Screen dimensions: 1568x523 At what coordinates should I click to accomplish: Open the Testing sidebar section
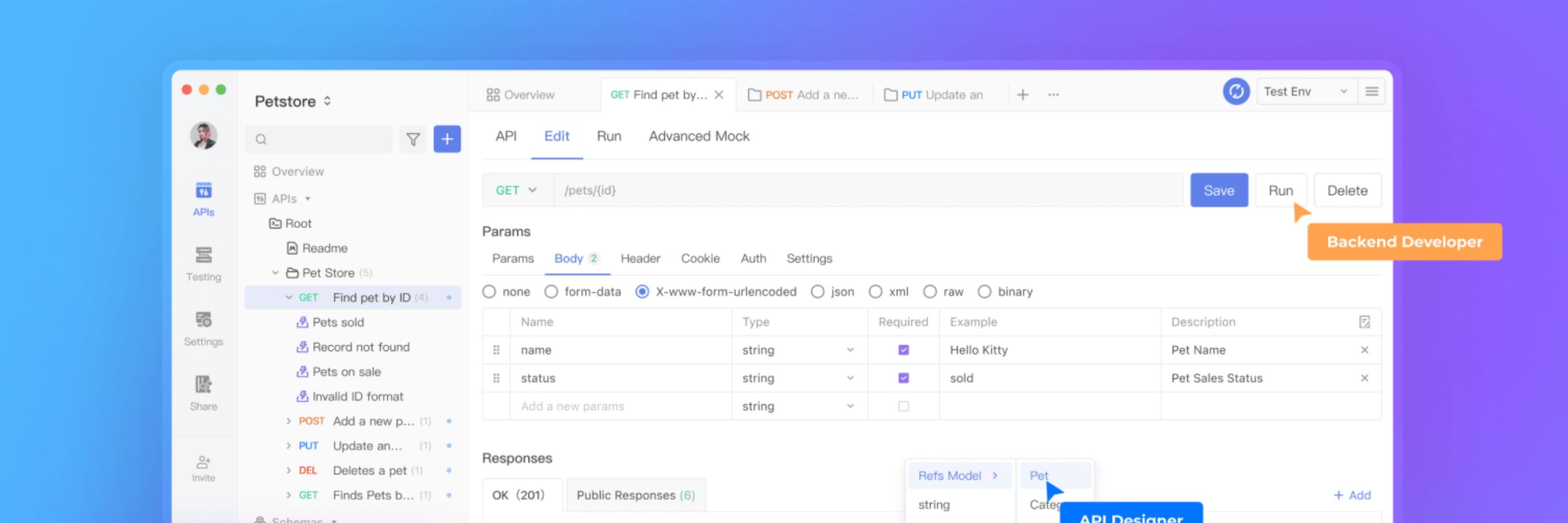pos(203,264)
